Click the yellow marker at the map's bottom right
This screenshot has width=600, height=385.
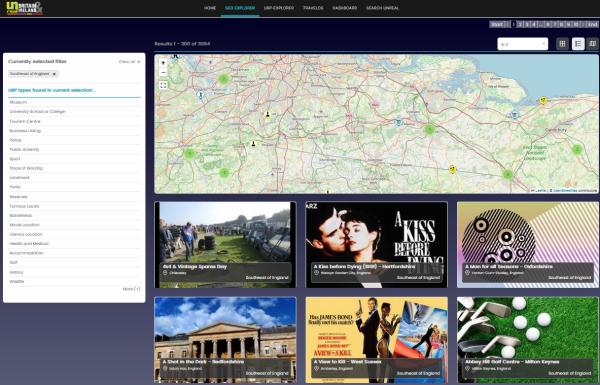453,169
